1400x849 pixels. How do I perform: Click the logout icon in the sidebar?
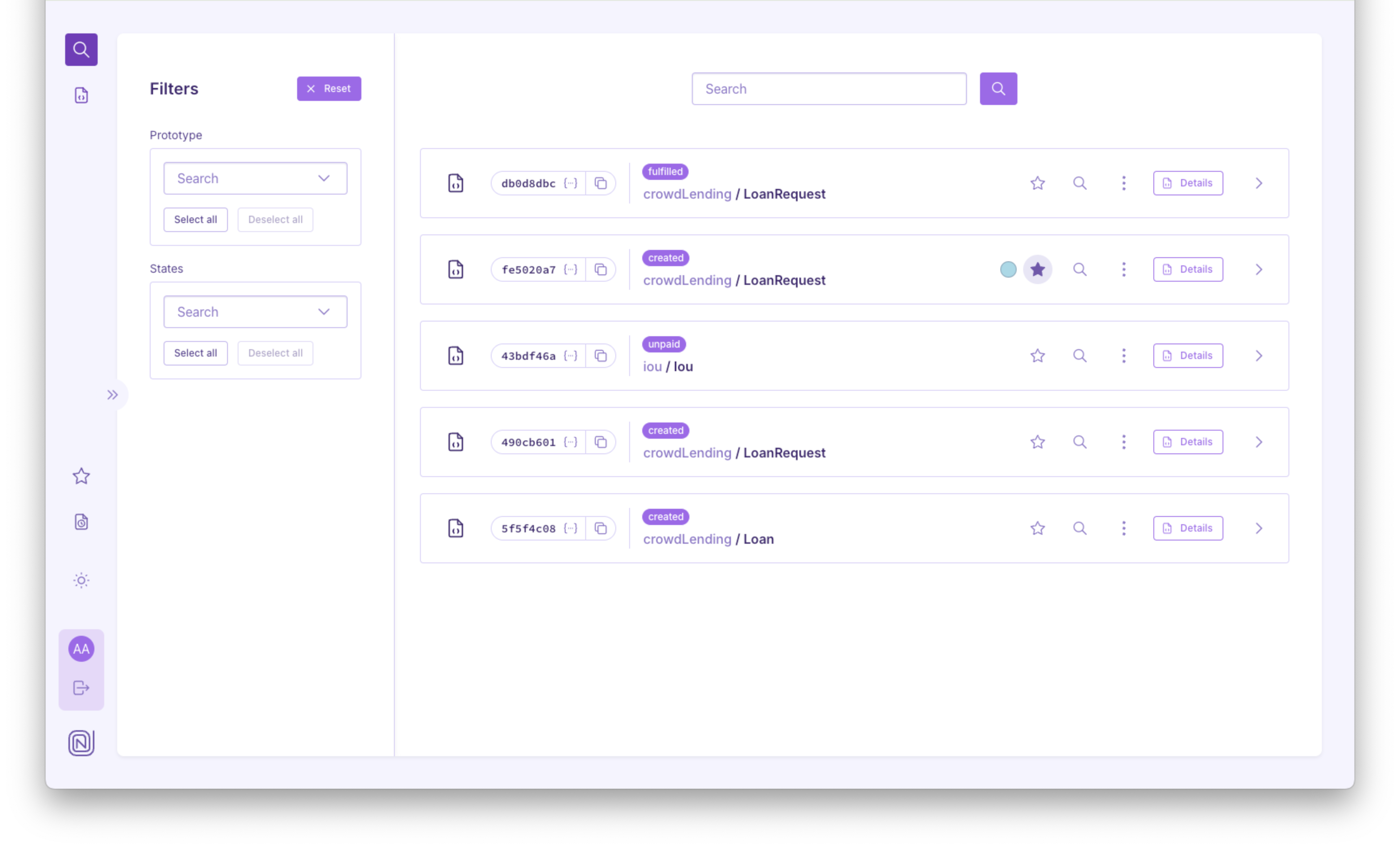click(81, 688)
